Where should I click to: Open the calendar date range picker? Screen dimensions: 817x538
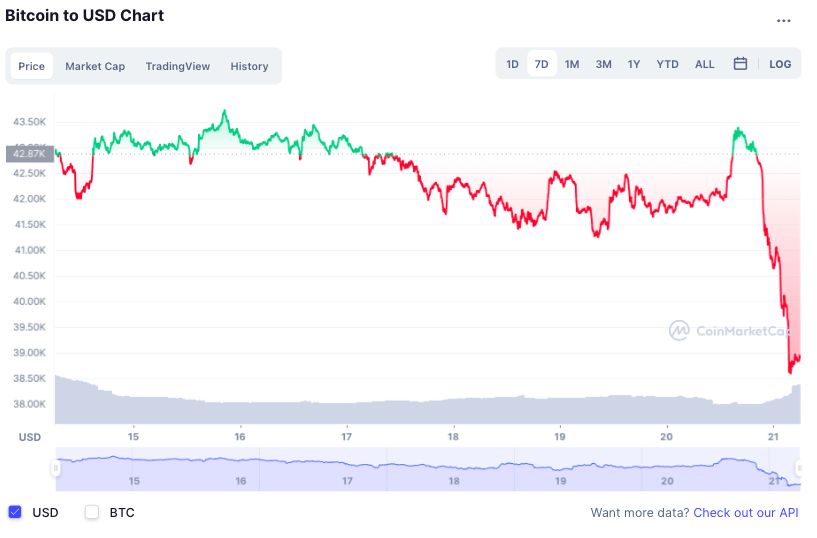pyautogui.click(x=740, y=64)
